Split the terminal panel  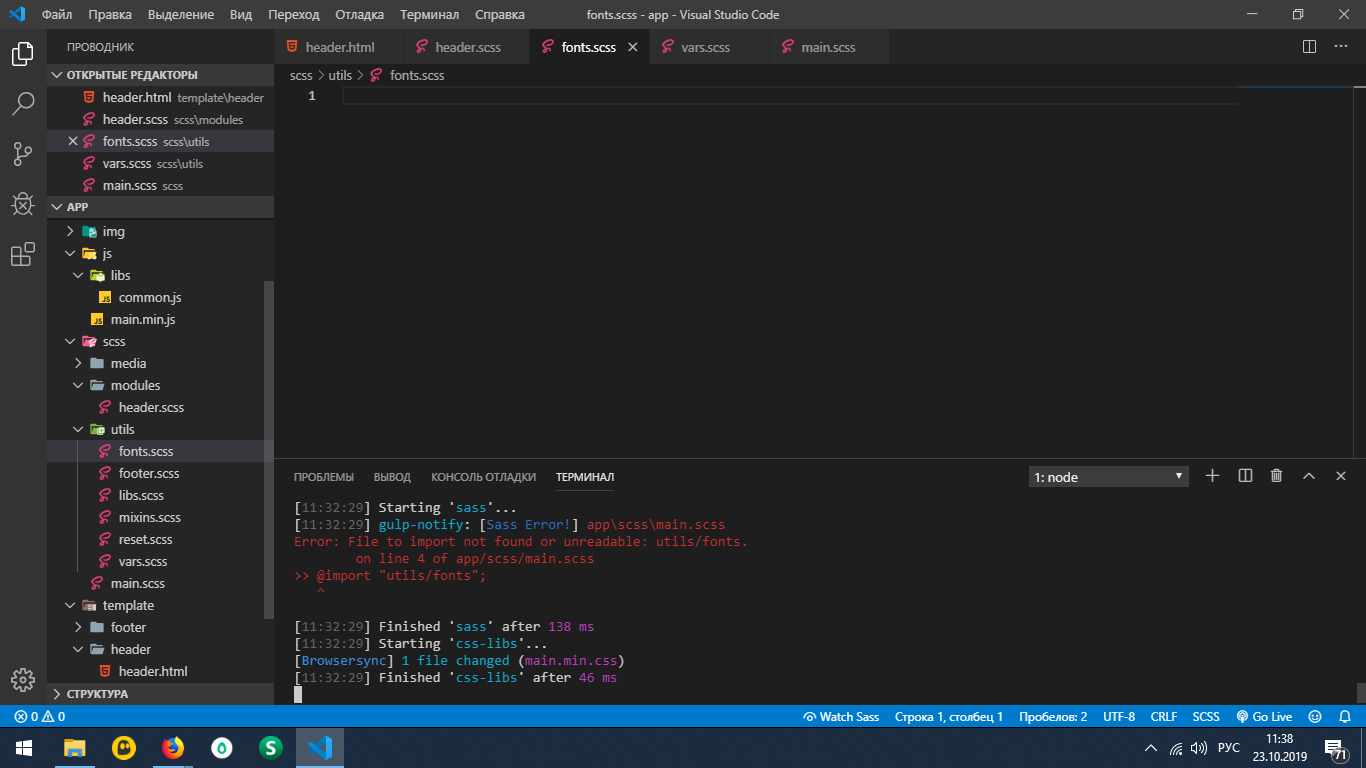pos(1245,476)
